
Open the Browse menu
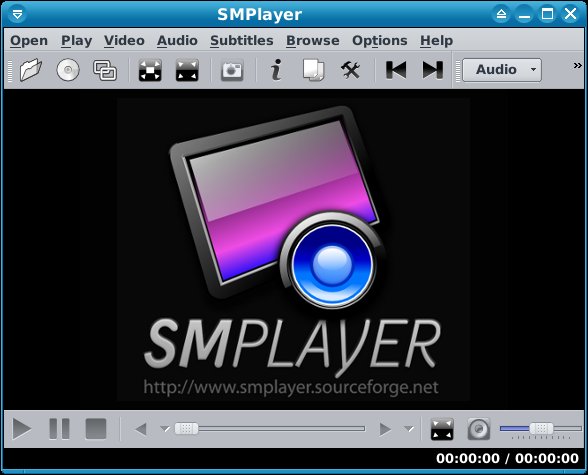point(313,40)
